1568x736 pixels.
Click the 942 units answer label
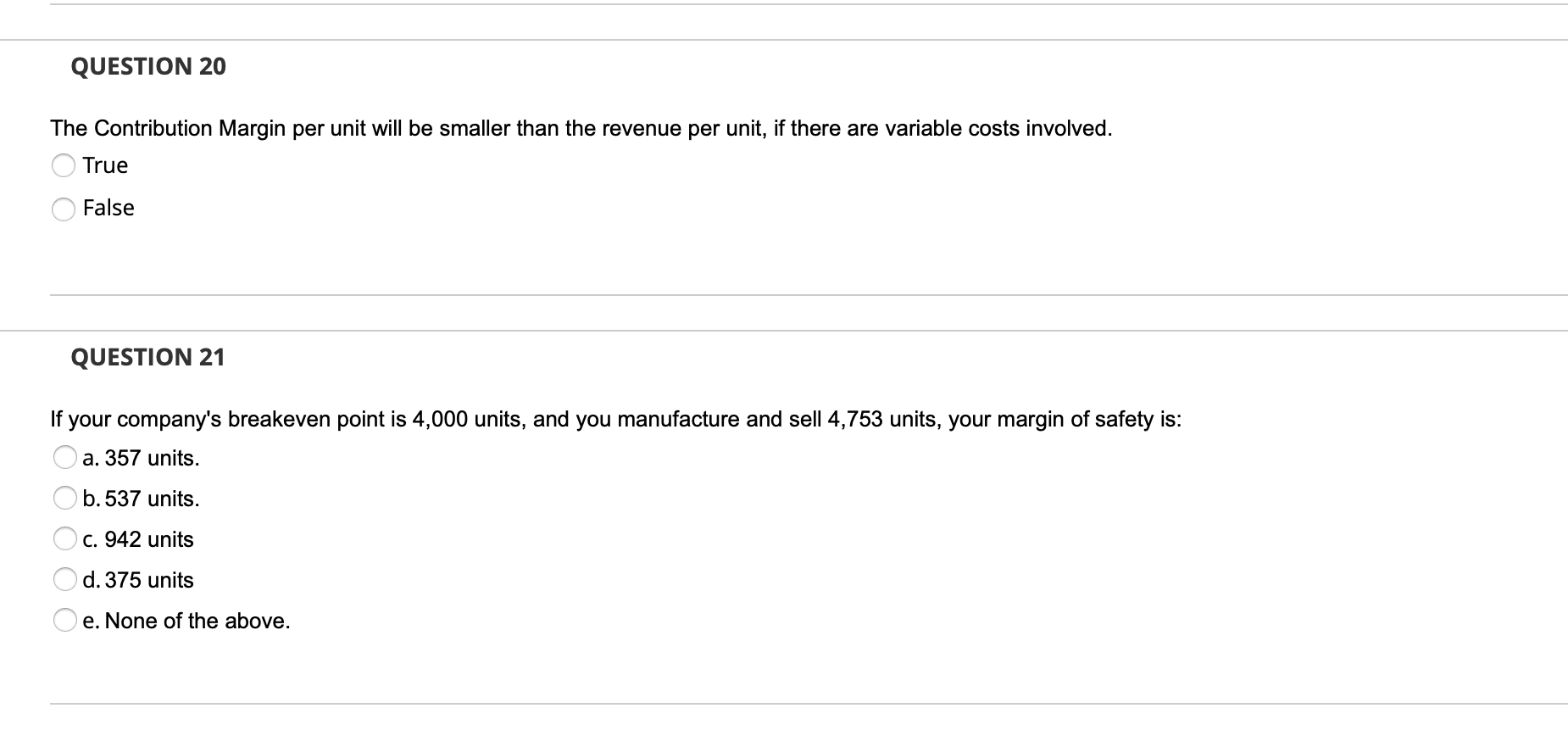(139, 539)
